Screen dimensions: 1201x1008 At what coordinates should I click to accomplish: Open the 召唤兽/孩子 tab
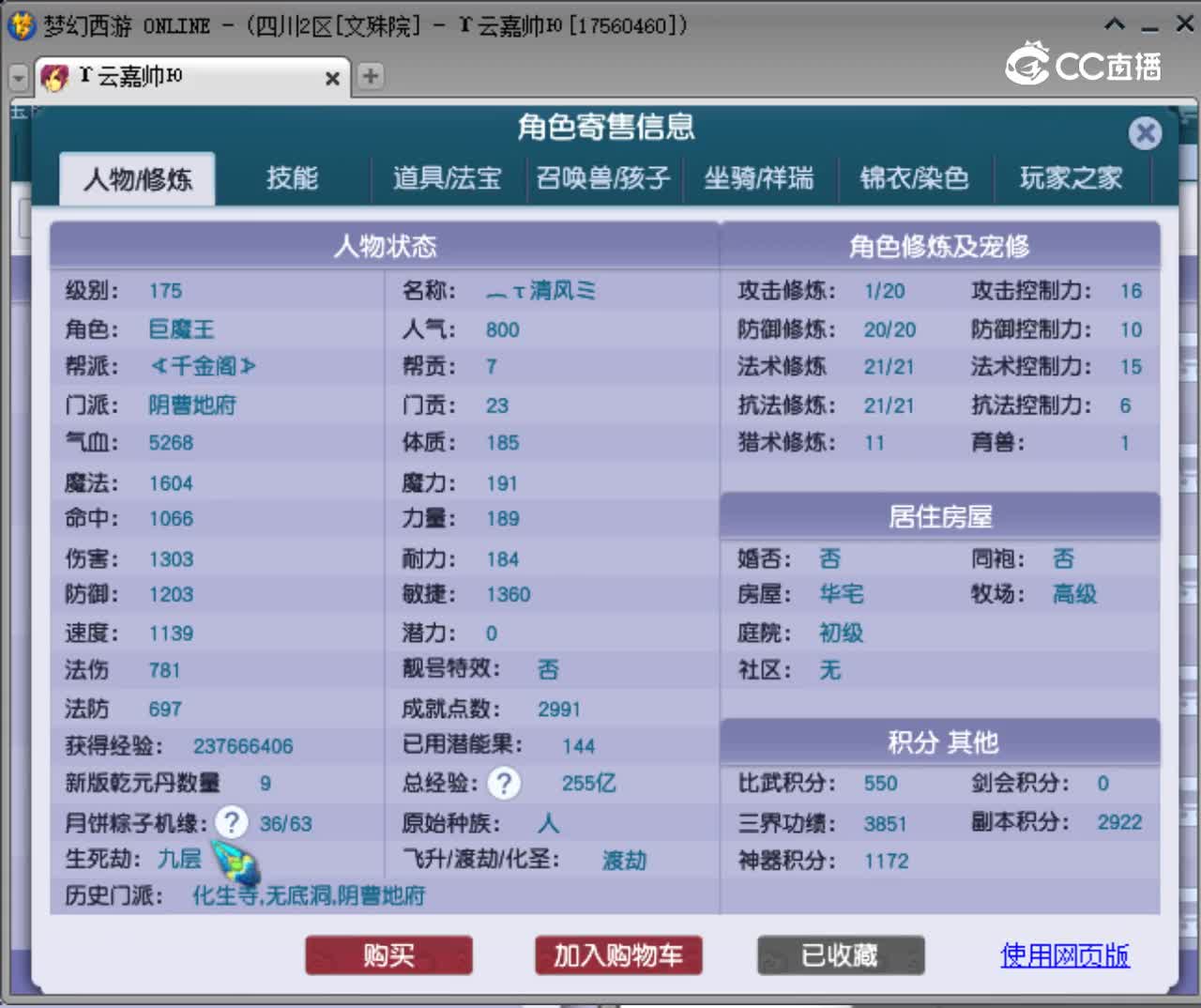(x=603, y=178)
